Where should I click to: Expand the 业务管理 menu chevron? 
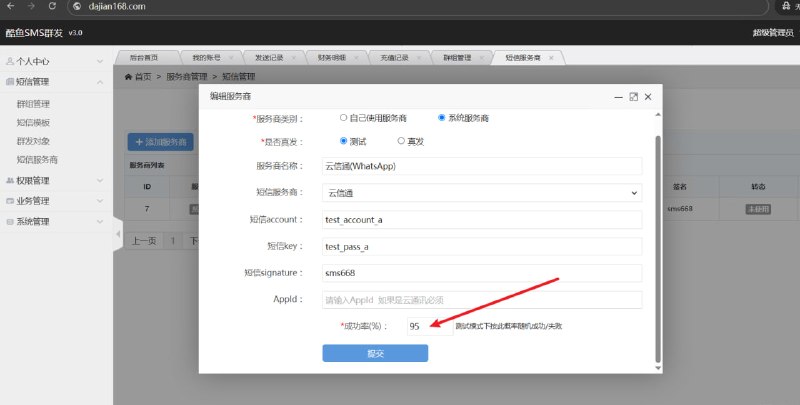click(100, 201)
